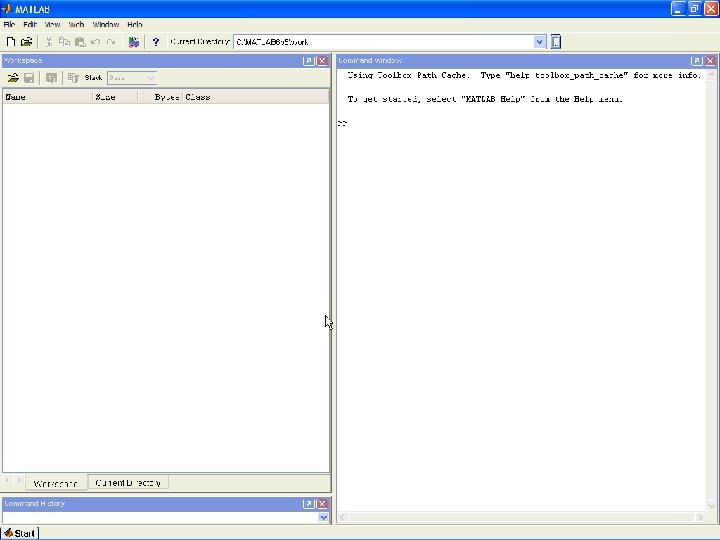This screenshot has height=540, width=720.
Task: Launch Simulink from the toolbar icon
Action: [134, 42]
